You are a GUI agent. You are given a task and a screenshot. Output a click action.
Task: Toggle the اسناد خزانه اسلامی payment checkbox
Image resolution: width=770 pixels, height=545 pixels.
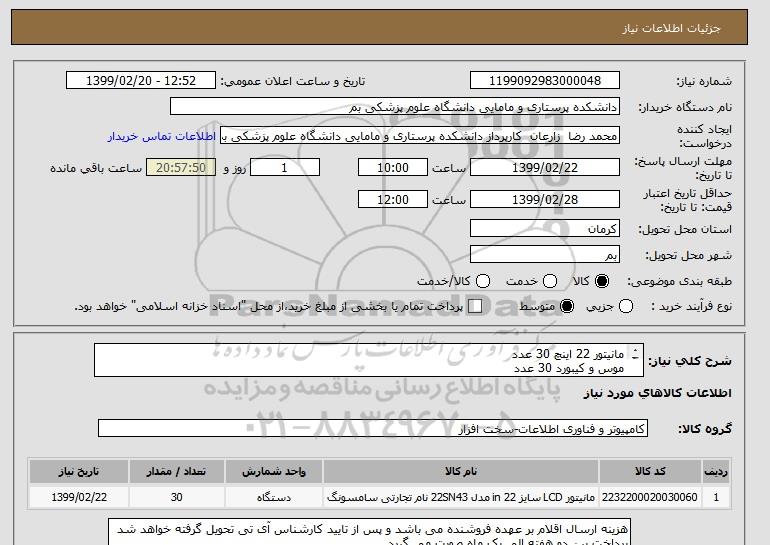[x=475, y=306]
